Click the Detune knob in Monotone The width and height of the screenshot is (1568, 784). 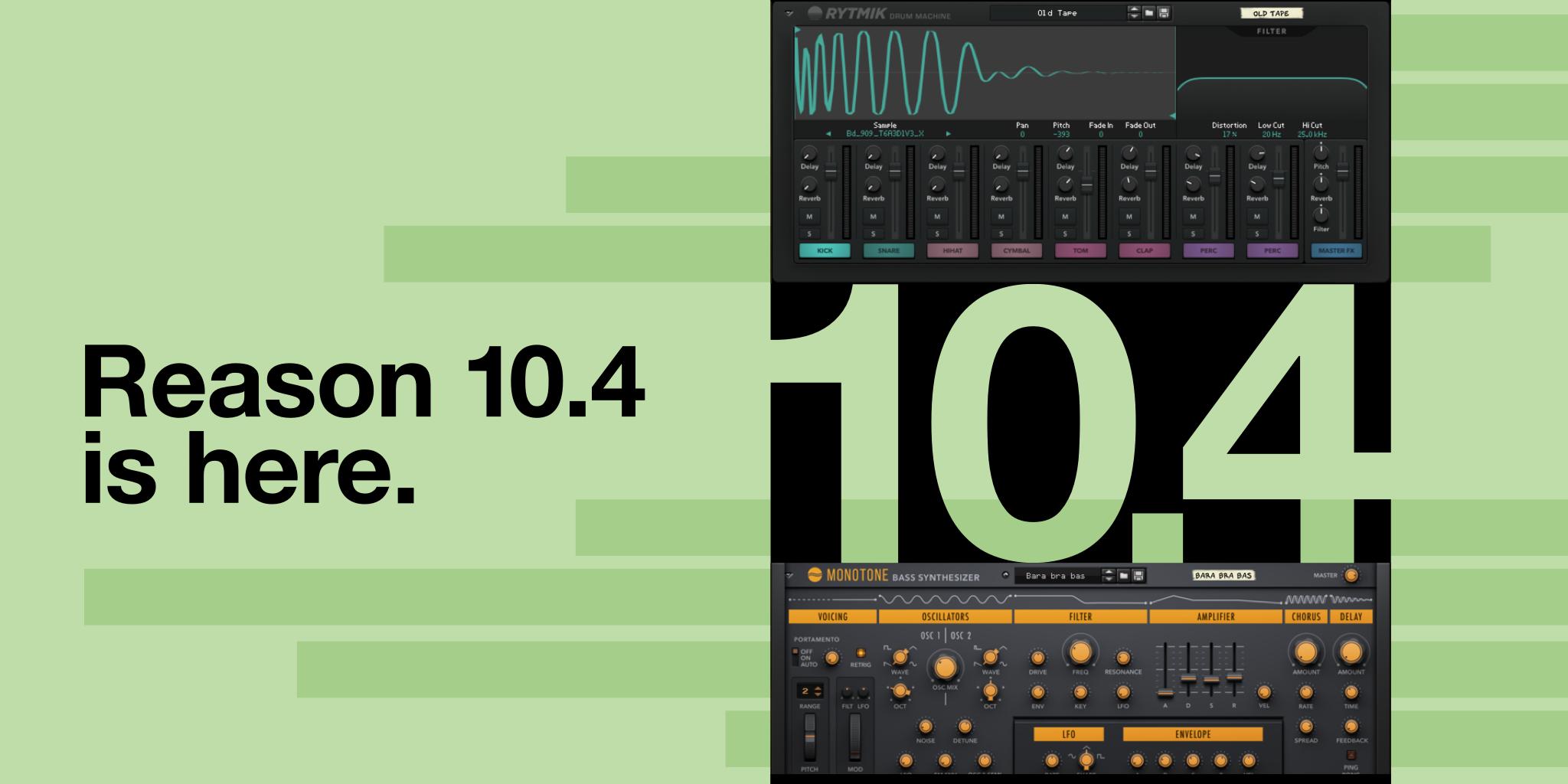(x=965, y=727)
